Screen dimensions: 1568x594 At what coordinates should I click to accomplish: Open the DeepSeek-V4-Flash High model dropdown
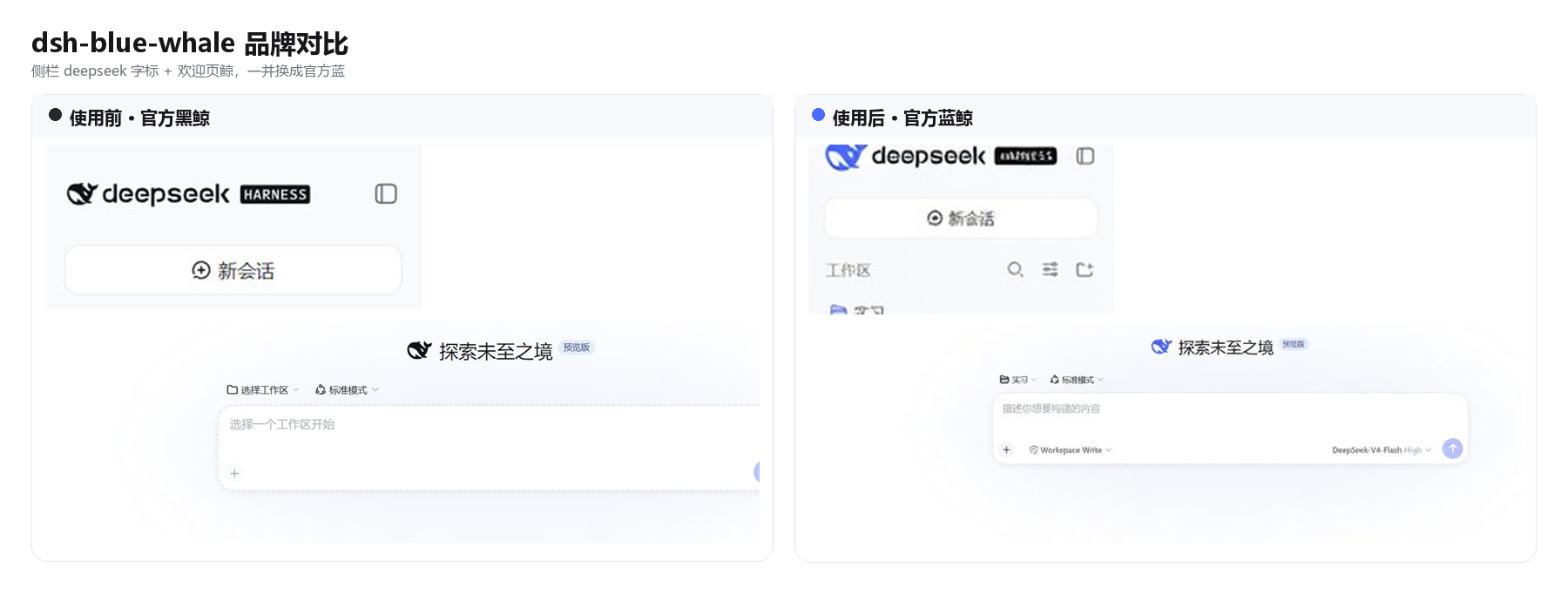(1382, 449)
